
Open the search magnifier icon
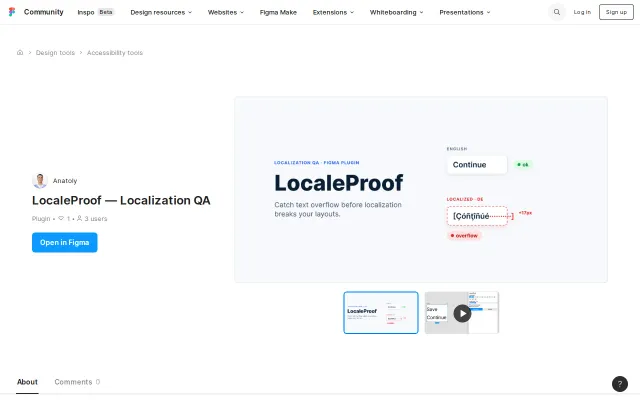tap(557, 12)
